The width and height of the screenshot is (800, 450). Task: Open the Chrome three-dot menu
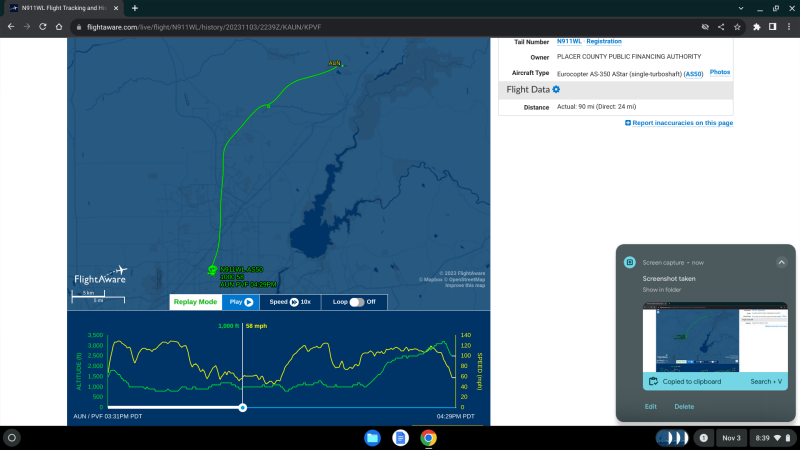pos(789,27)
